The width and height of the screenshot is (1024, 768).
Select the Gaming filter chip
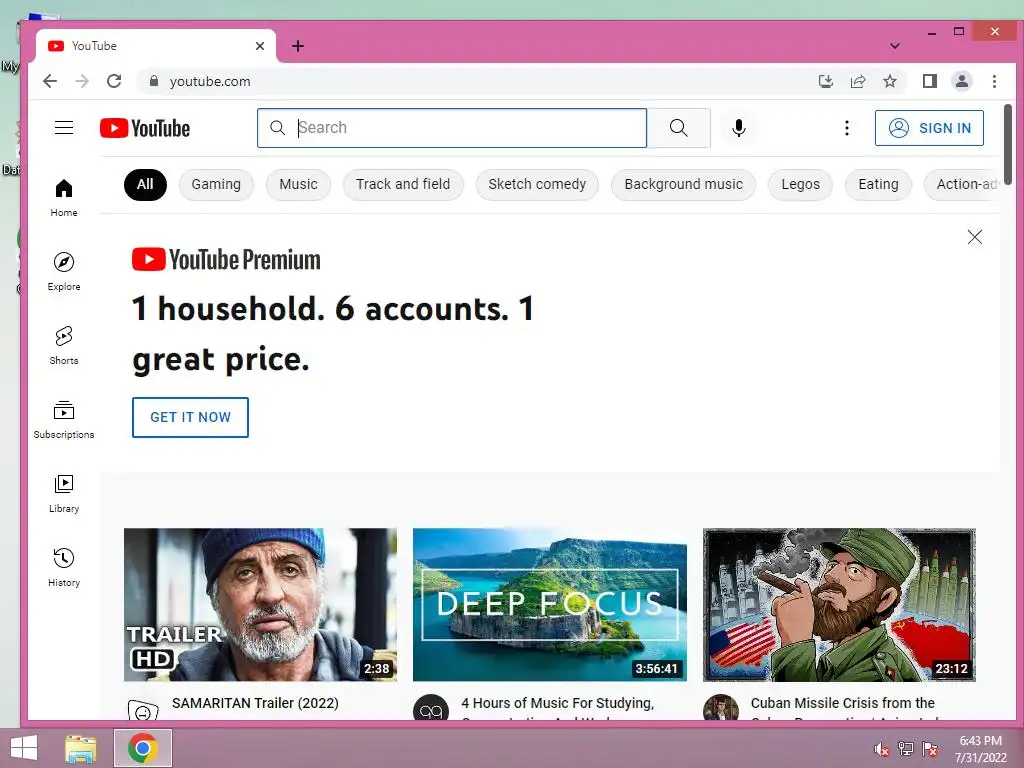click(216, 184)
